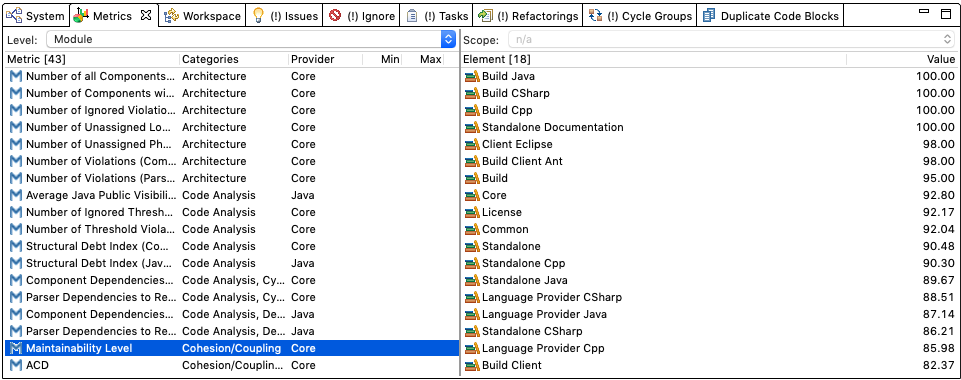Viewport: 961px width, 380px height.
Task: Select the Component Dependencies row with Cy... category
Action: 232,280
